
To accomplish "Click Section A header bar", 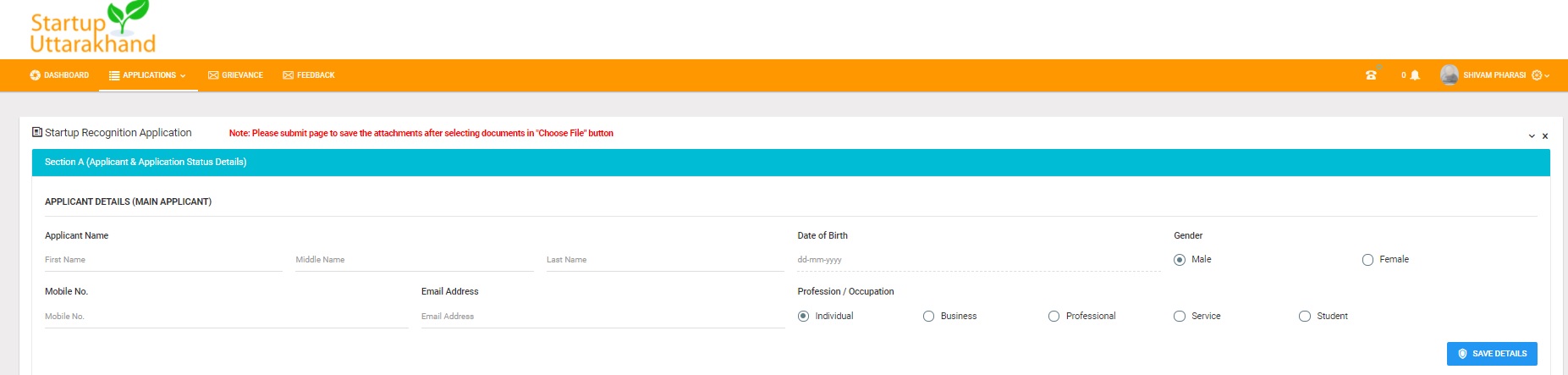I will [790, 163].
